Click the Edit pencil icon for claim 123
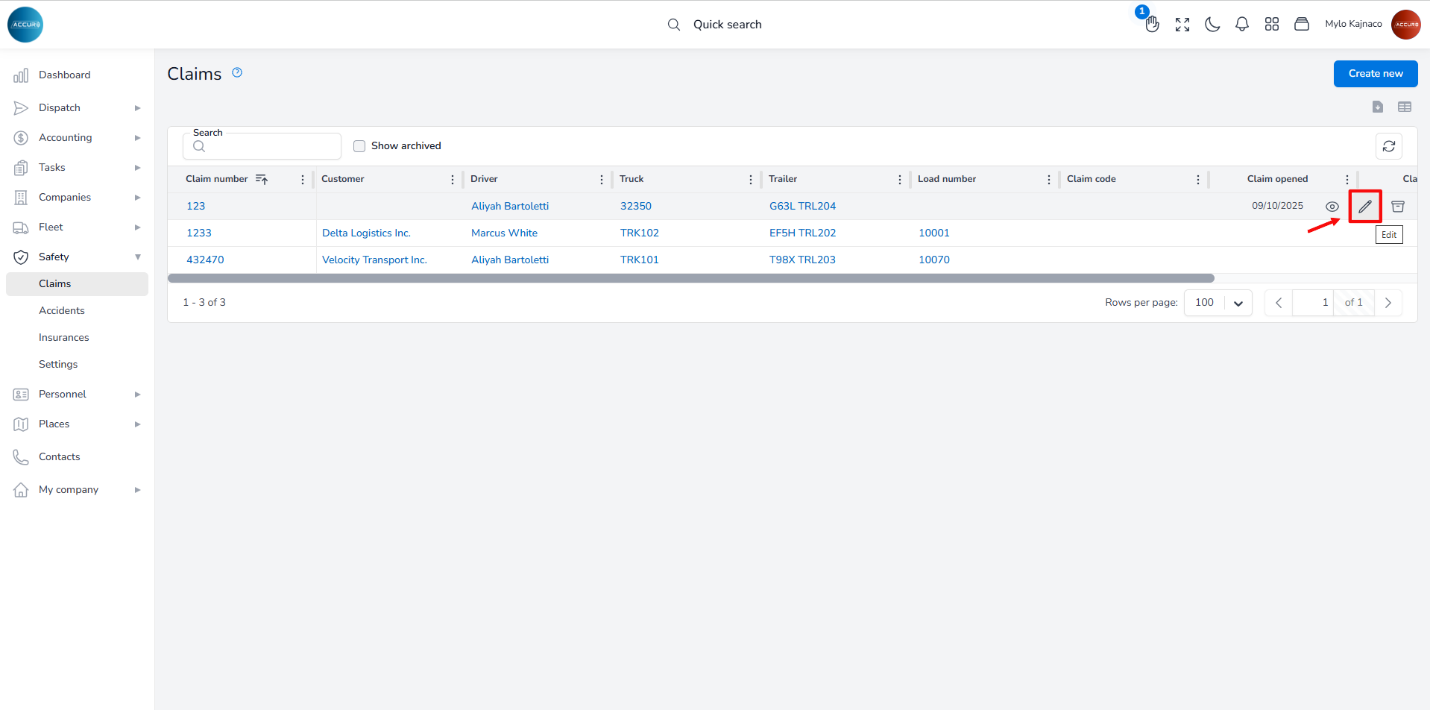The height and width of the screenshot is (710, 1430). 1365,206
